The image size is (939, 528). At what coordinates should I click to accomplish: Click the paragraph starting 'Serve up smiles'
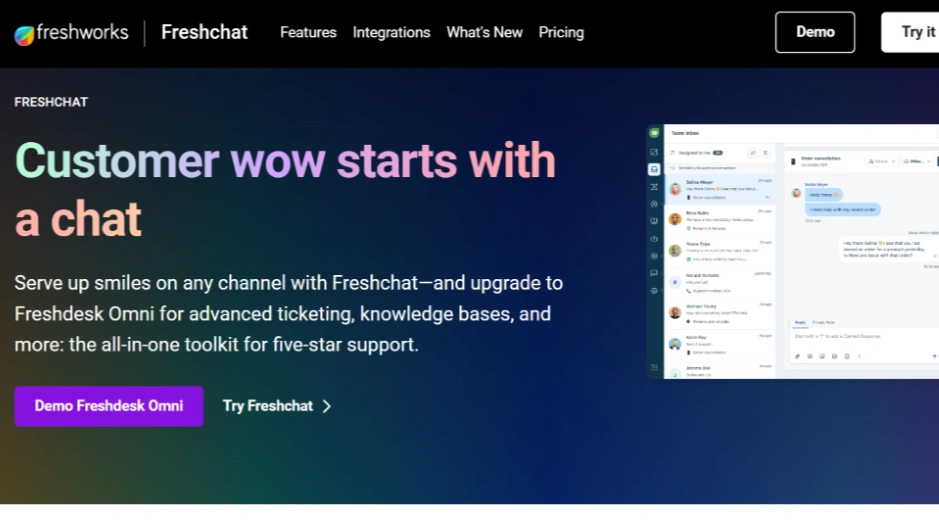pyautogui.click(x=289, y=314)
